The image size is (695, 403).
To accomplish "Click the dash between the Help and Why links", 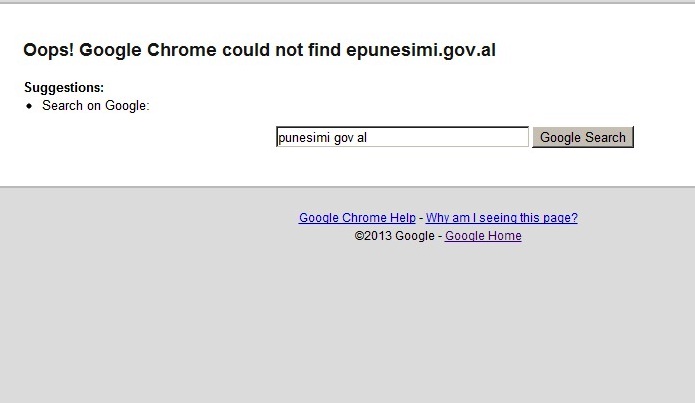I will [x=421, y=218].
